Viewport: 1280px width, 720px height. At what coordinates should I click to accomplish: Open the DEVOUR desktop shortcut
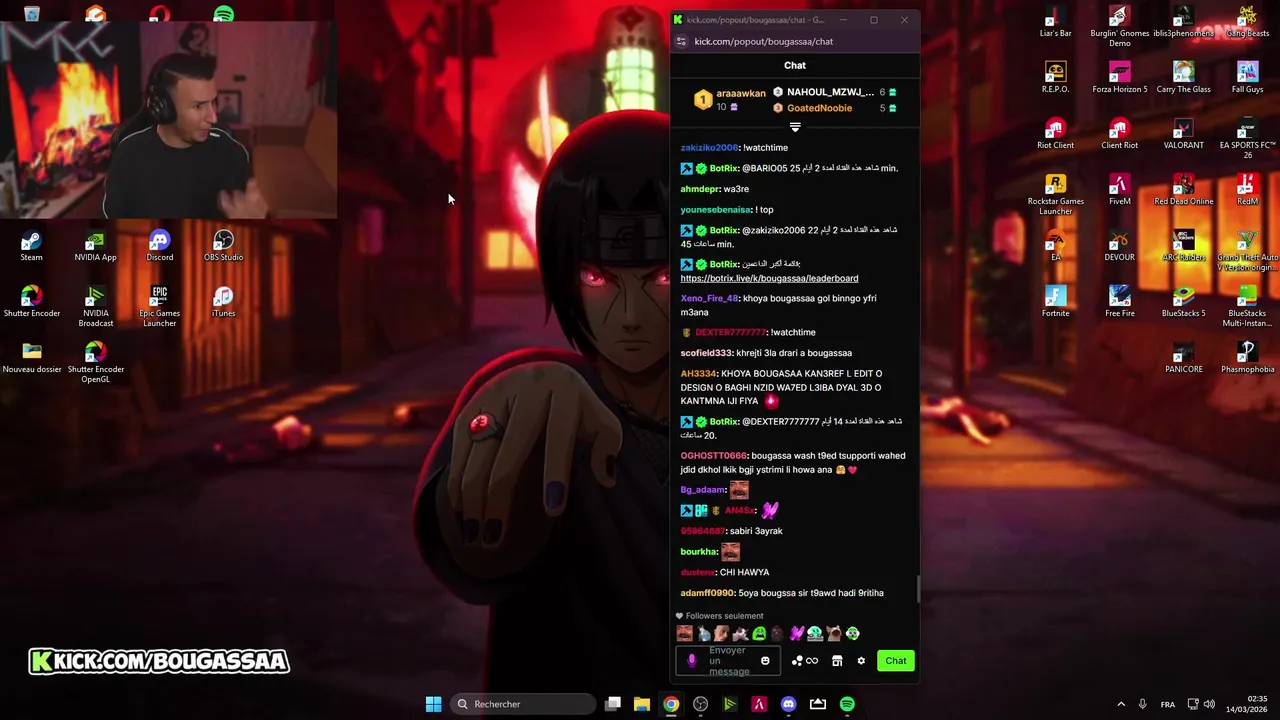coord(1119,246)
